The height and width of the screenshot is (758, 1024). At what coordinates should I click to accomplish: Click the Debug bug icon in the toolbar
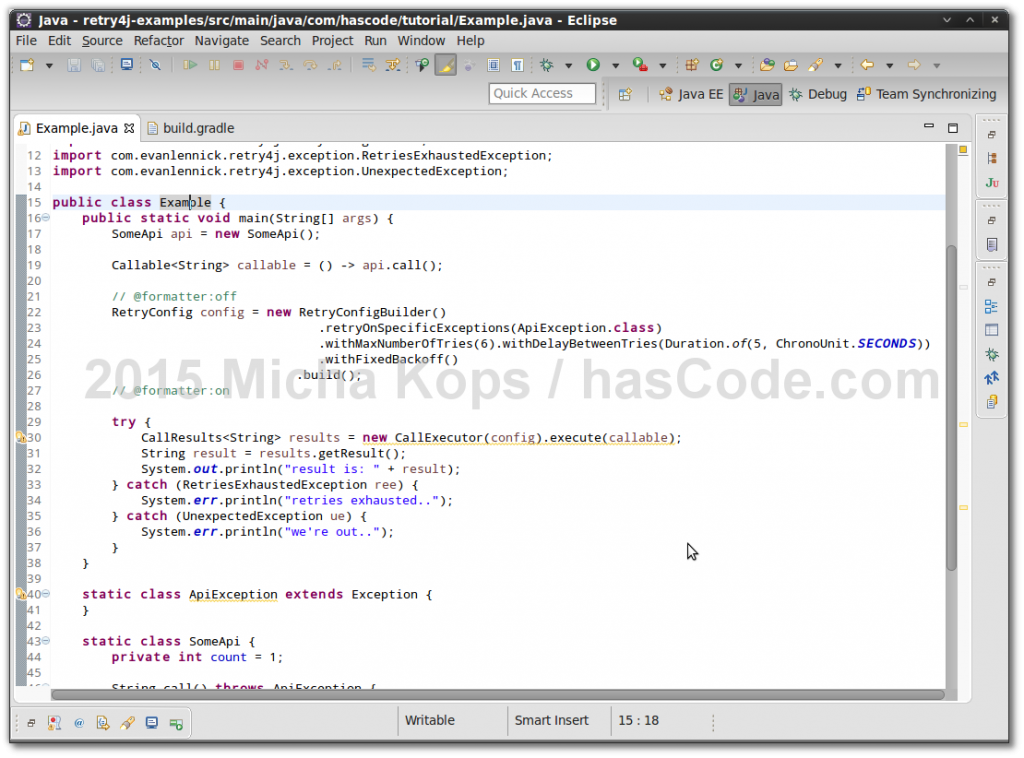pos(545,64)
